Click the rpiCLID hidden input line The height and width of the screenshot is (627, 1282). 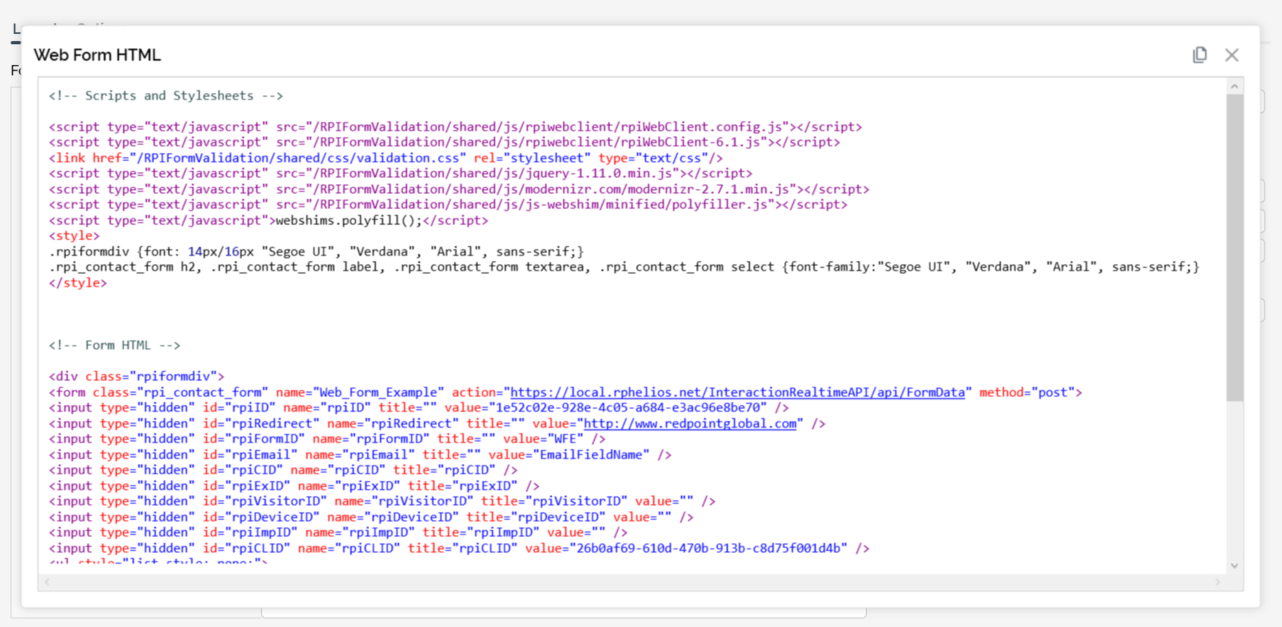coord(459,549)
